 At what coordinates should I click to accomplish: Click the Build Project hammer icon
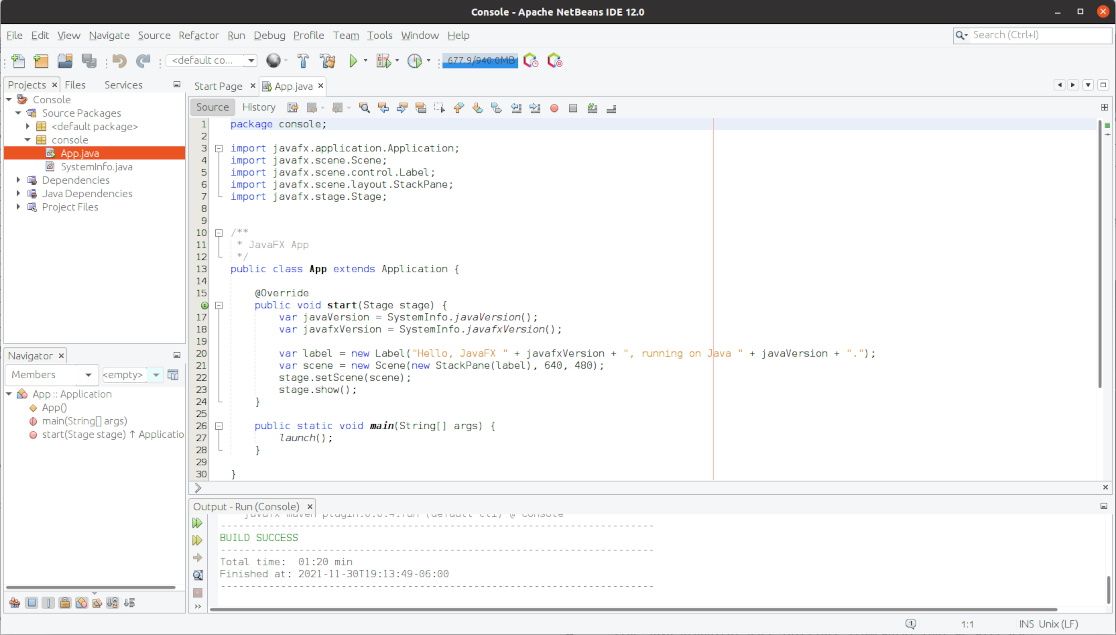coord(303,61)
